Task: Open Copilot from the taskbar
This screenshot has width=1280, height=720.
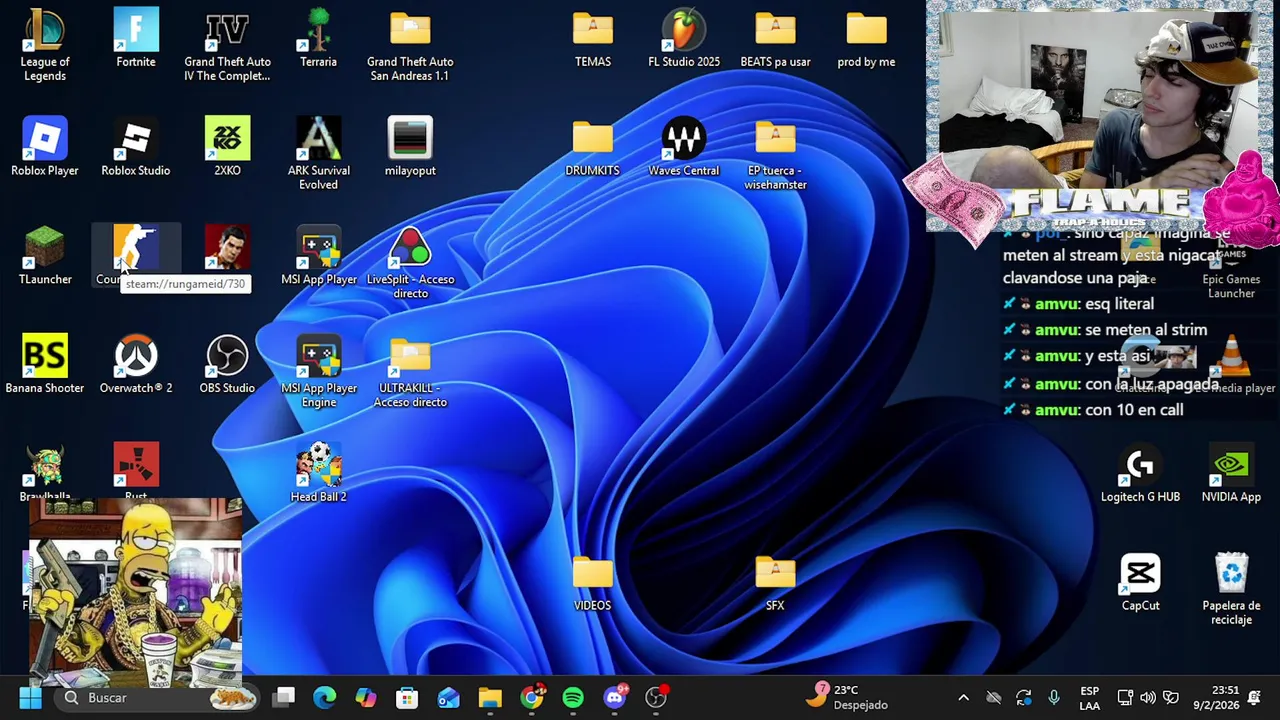Action: (366, 697)
